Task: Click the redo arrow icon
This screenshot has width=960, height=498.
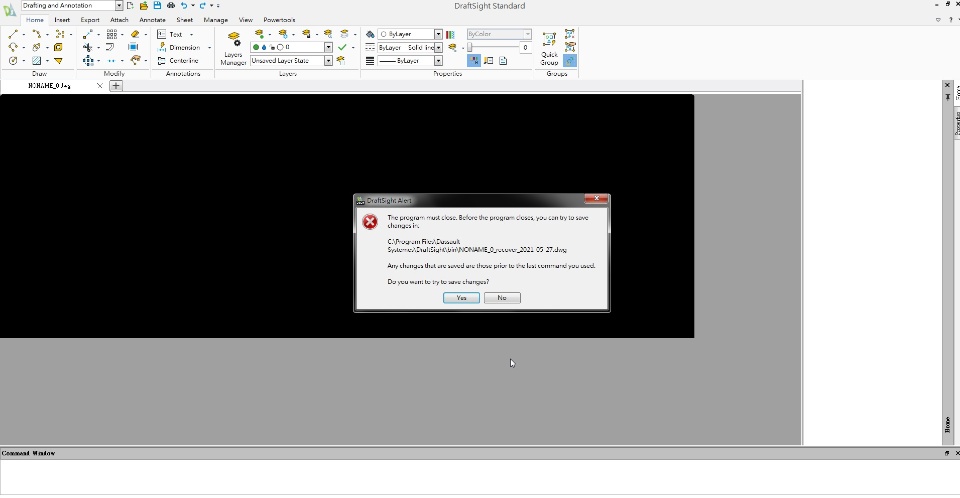Action: 203,6
